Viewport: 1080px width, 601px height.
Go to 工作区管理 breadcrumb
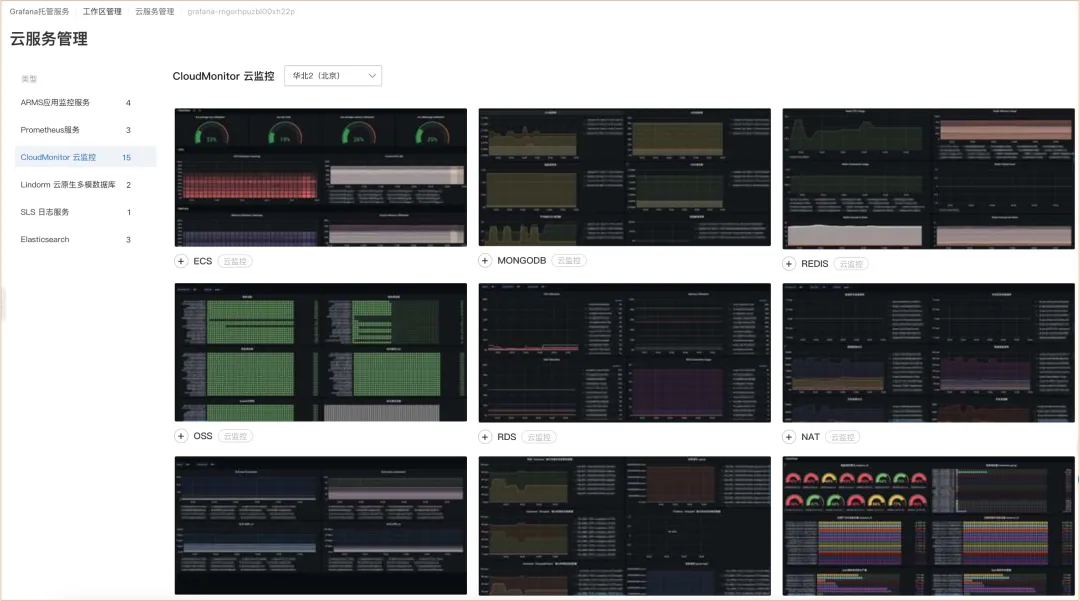[102, 12]
